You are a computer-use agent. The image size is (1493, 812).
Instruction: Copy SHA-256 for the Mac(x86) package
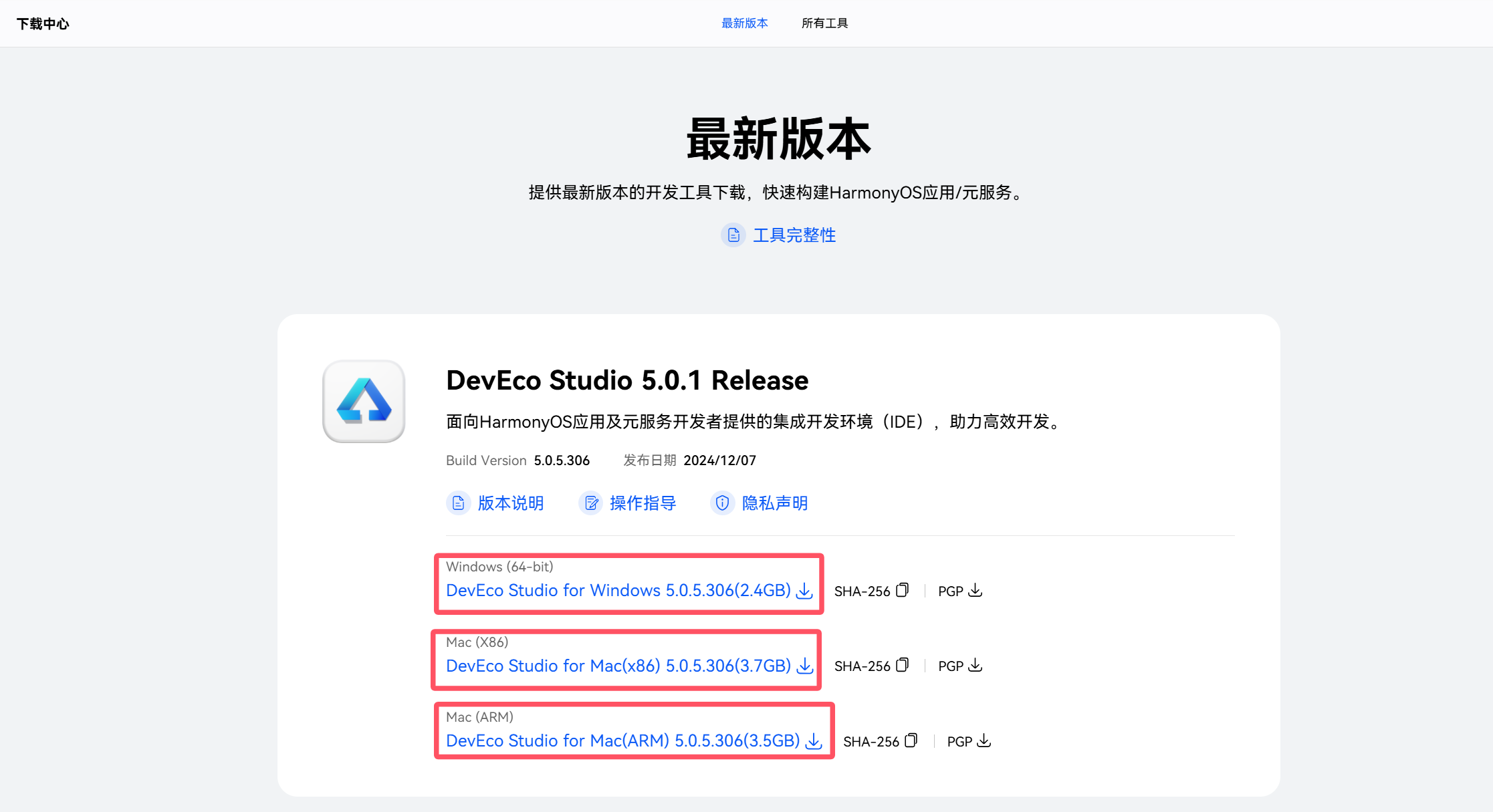point(902,665)
